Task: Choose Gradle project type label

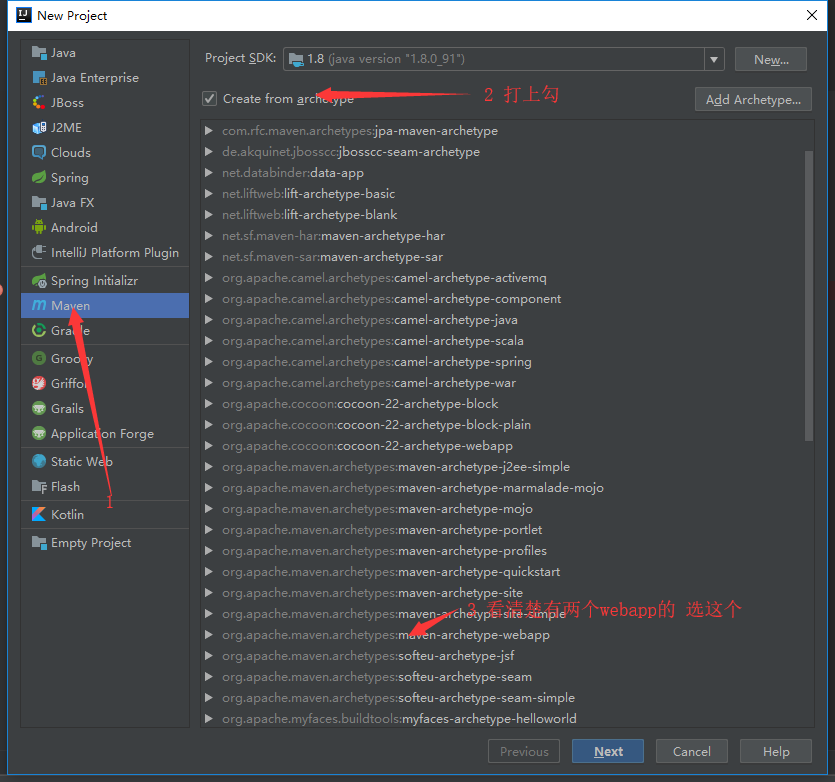Action: click(70, 331)
